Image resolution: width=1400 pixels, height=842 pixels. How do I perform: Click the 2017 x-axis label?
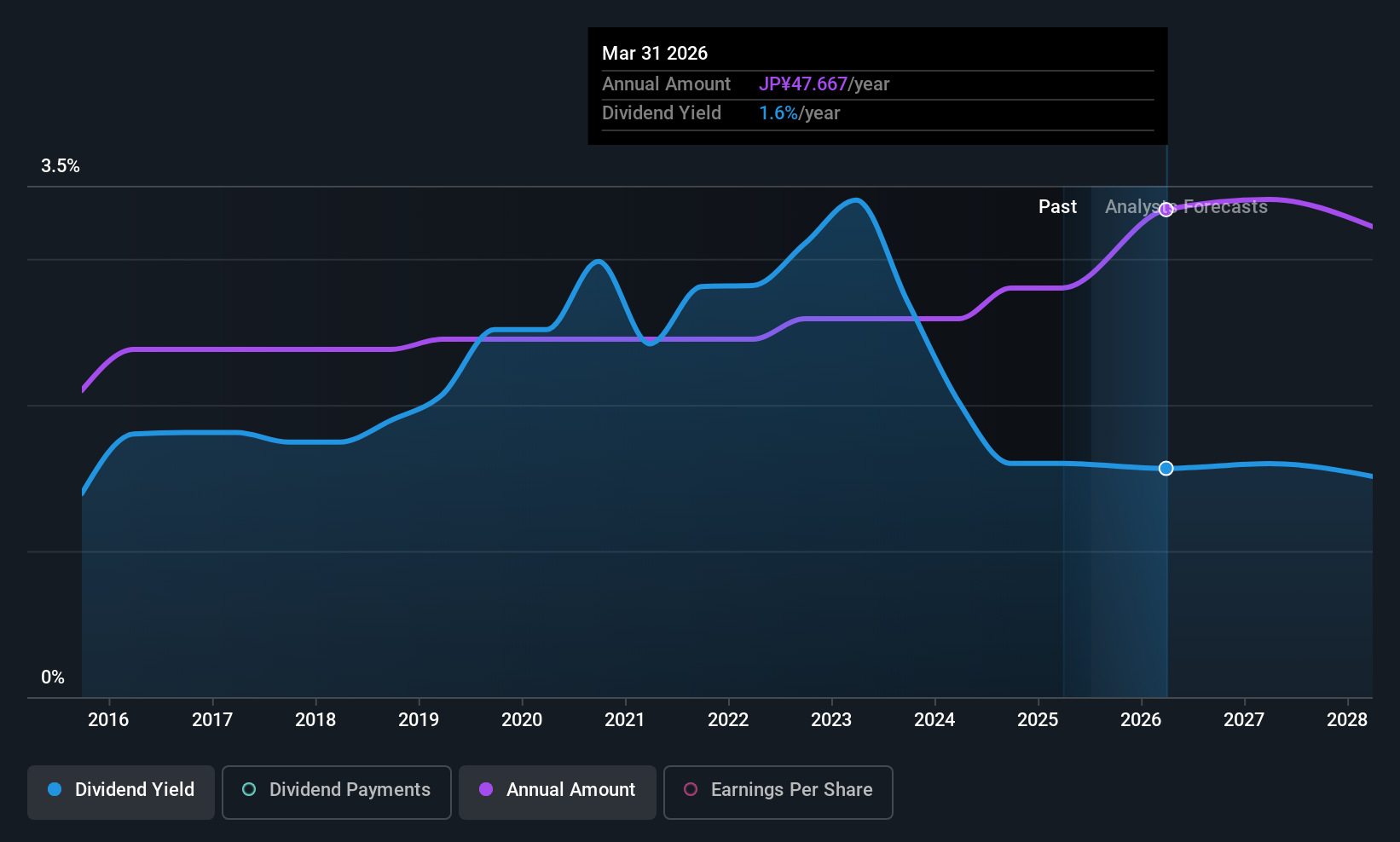[x=212, y=720]
